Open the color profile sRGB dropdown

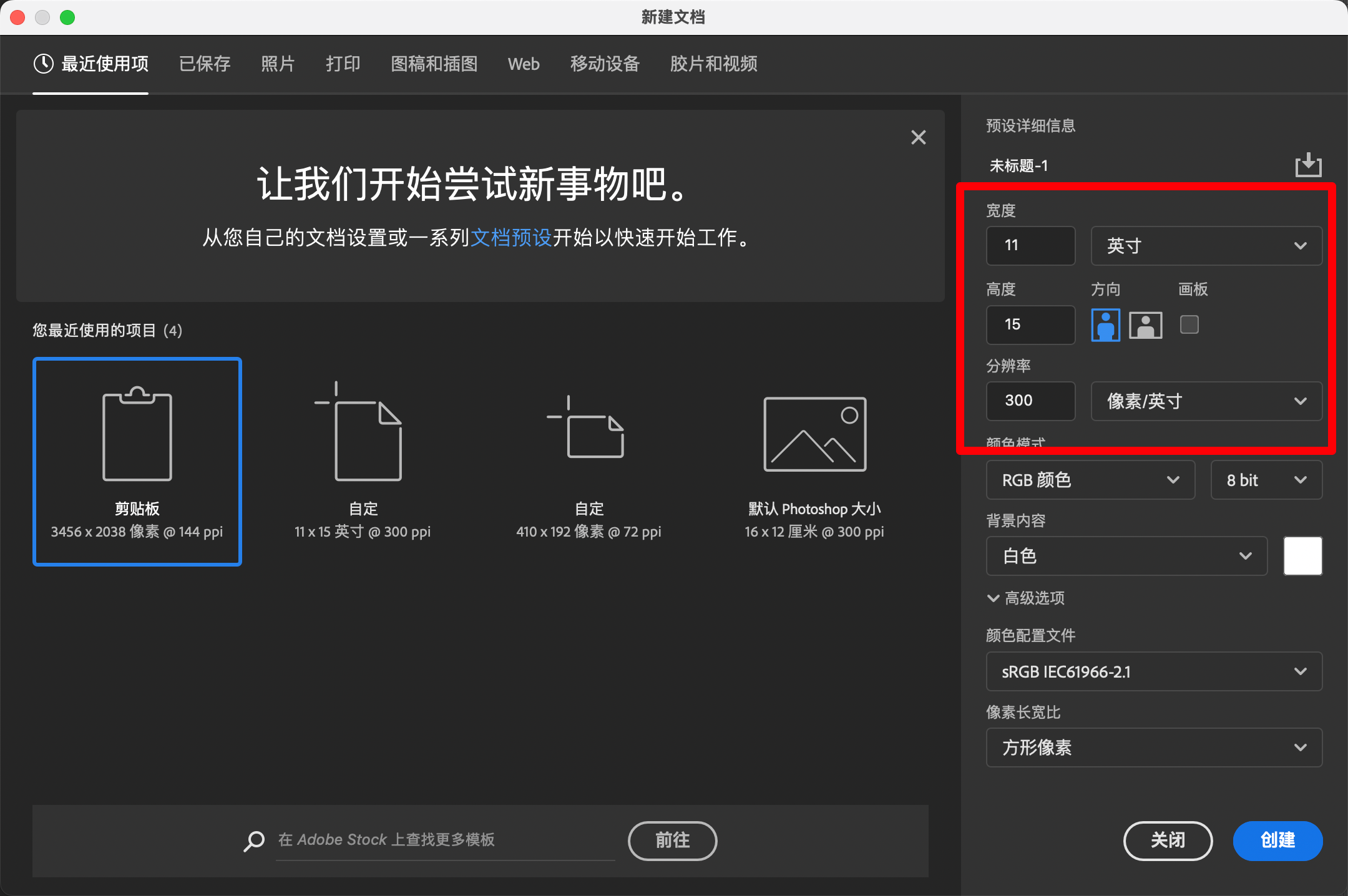tap(1154, 671)
